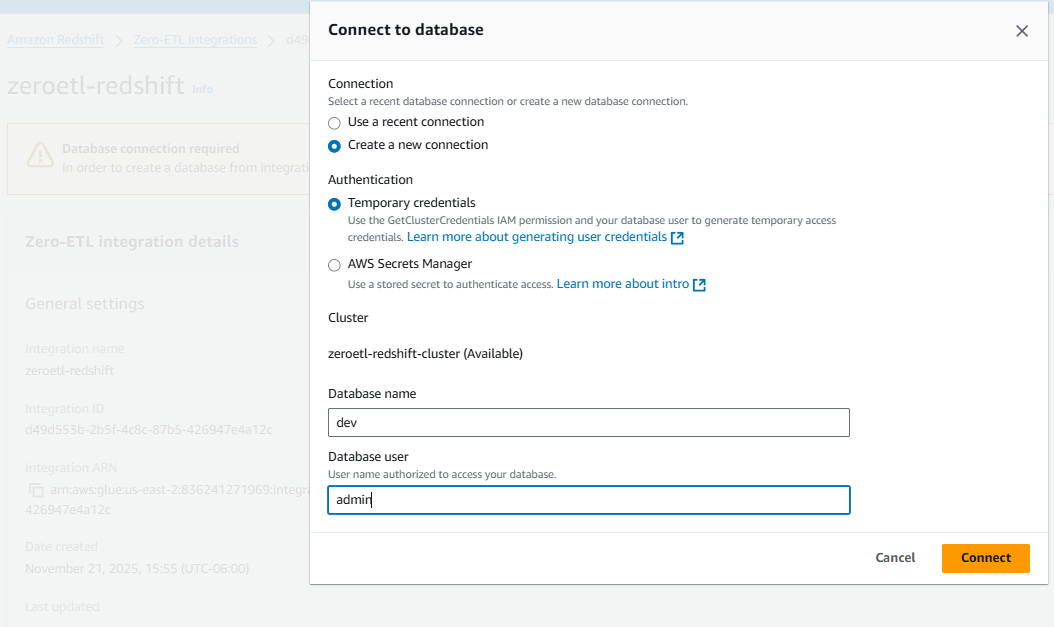Screen dimensions: 1054x627
Task: Choose the Create a new connection radio button
Action: point(334,146)
